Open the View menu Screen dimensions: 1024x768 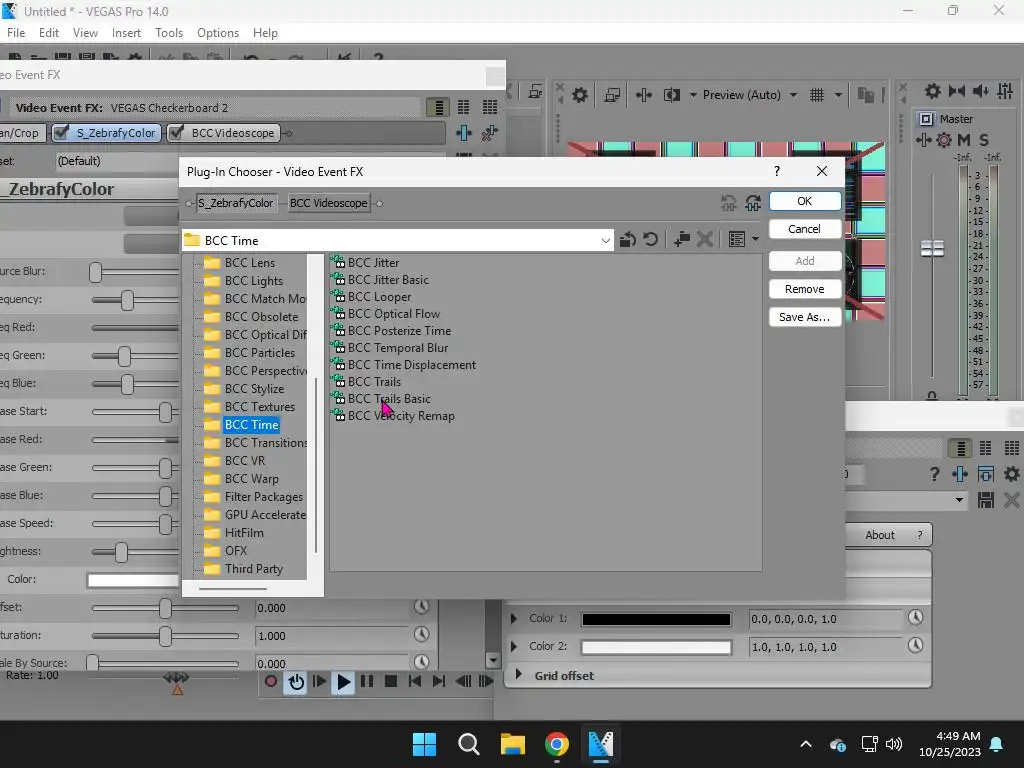coord(86,33)
